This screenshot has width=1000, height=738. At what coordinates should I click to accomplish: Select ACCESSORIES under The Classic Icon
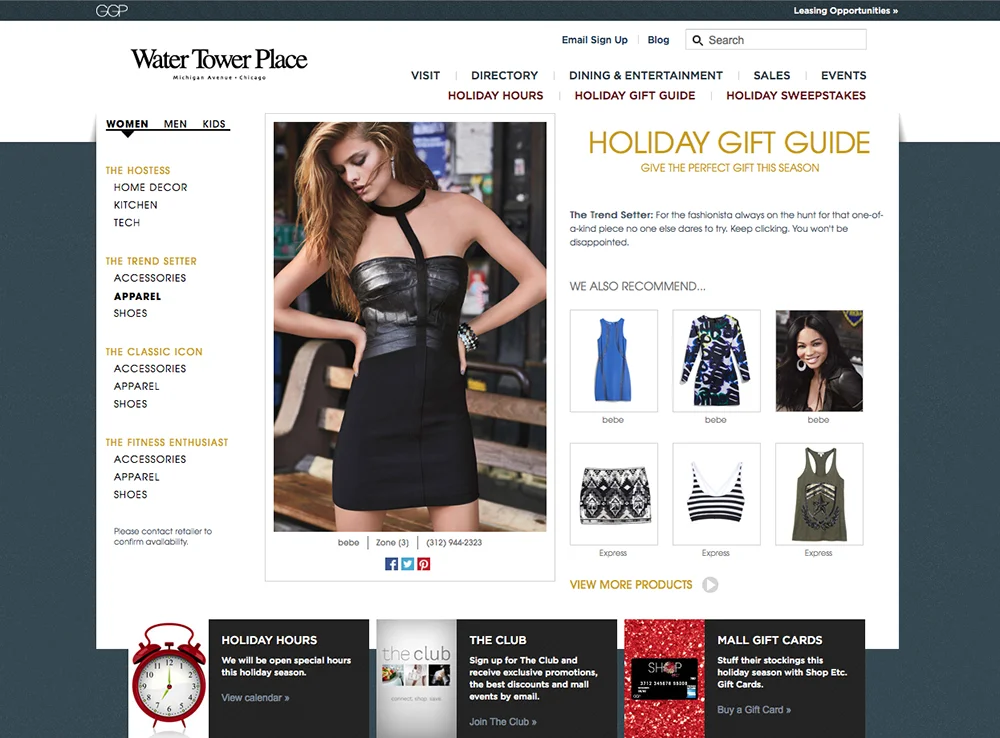click(x=150, y=369)
